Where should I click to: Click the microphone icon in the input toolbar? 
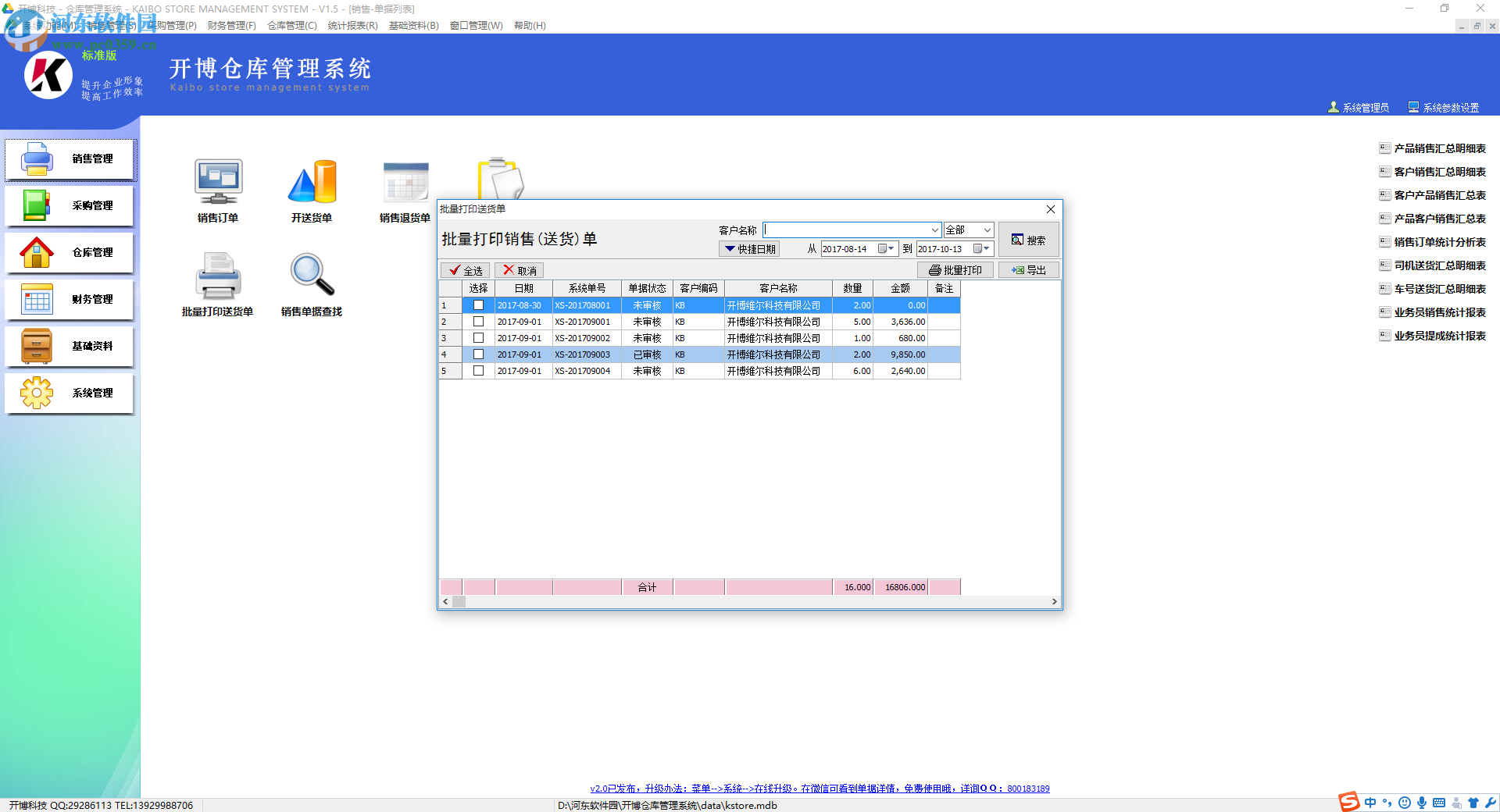[1422, 803]
